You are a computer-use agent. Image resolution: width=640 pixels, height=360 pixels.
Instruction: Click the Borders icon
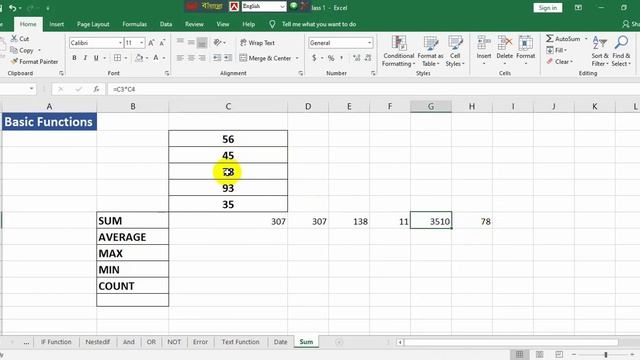(x=118, y=58)
